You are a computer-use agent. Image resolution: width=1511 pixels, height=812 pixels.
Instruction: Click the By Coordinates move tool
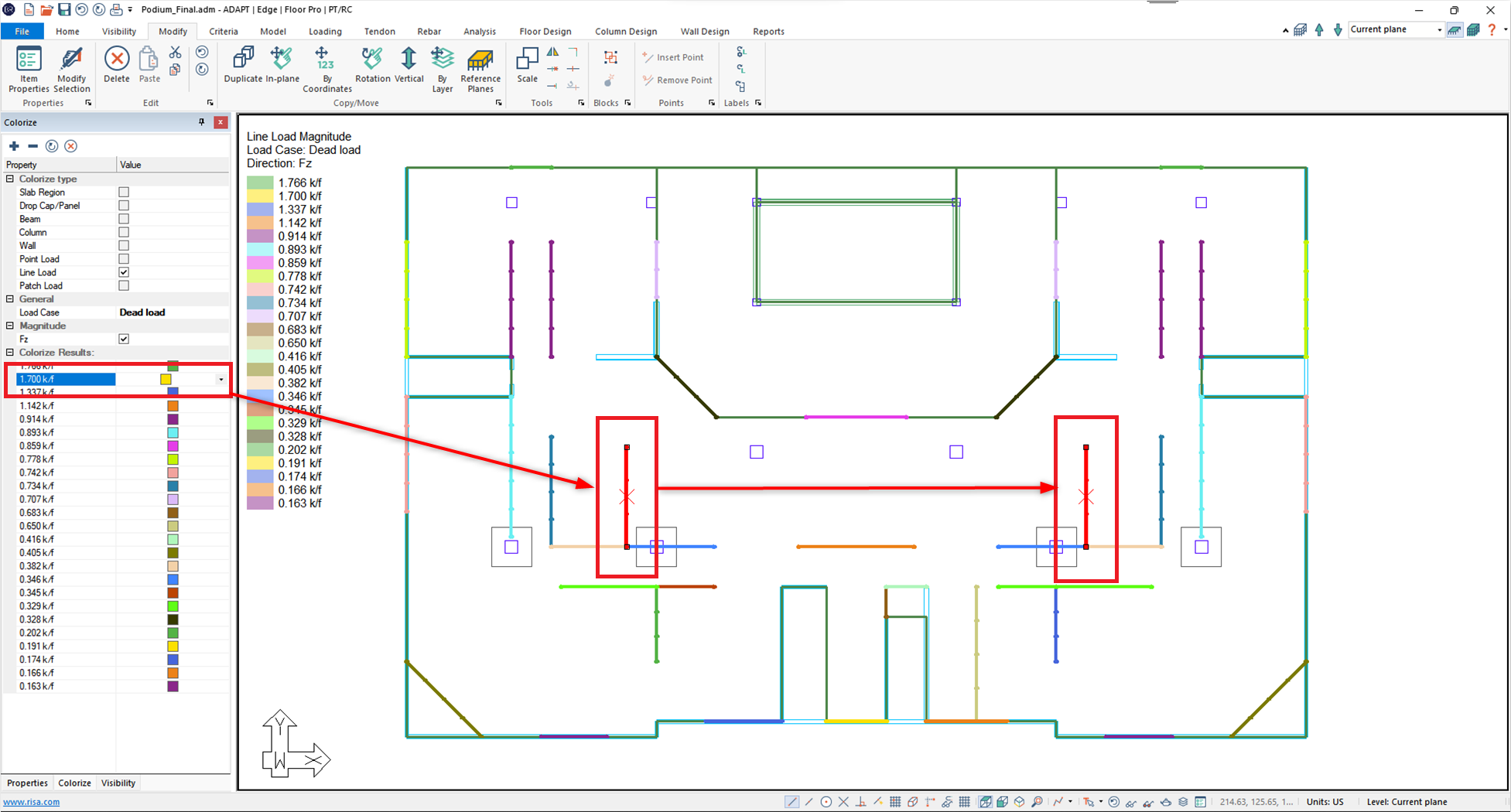(326, 68)
